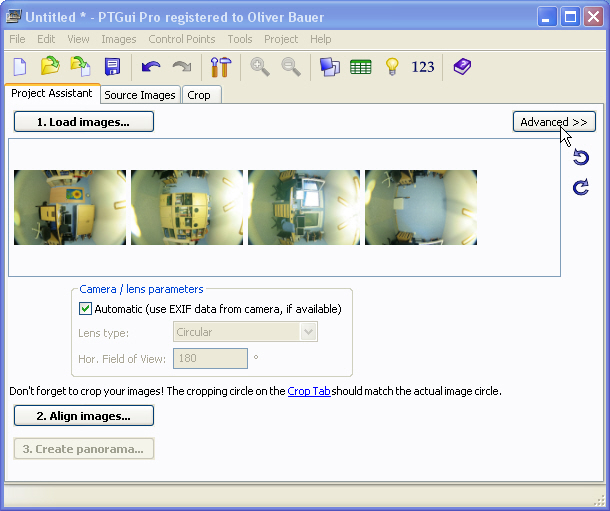Open the hammer tools options icon
The height and width of the screenshot is (511, 610).
pos(219,67)
